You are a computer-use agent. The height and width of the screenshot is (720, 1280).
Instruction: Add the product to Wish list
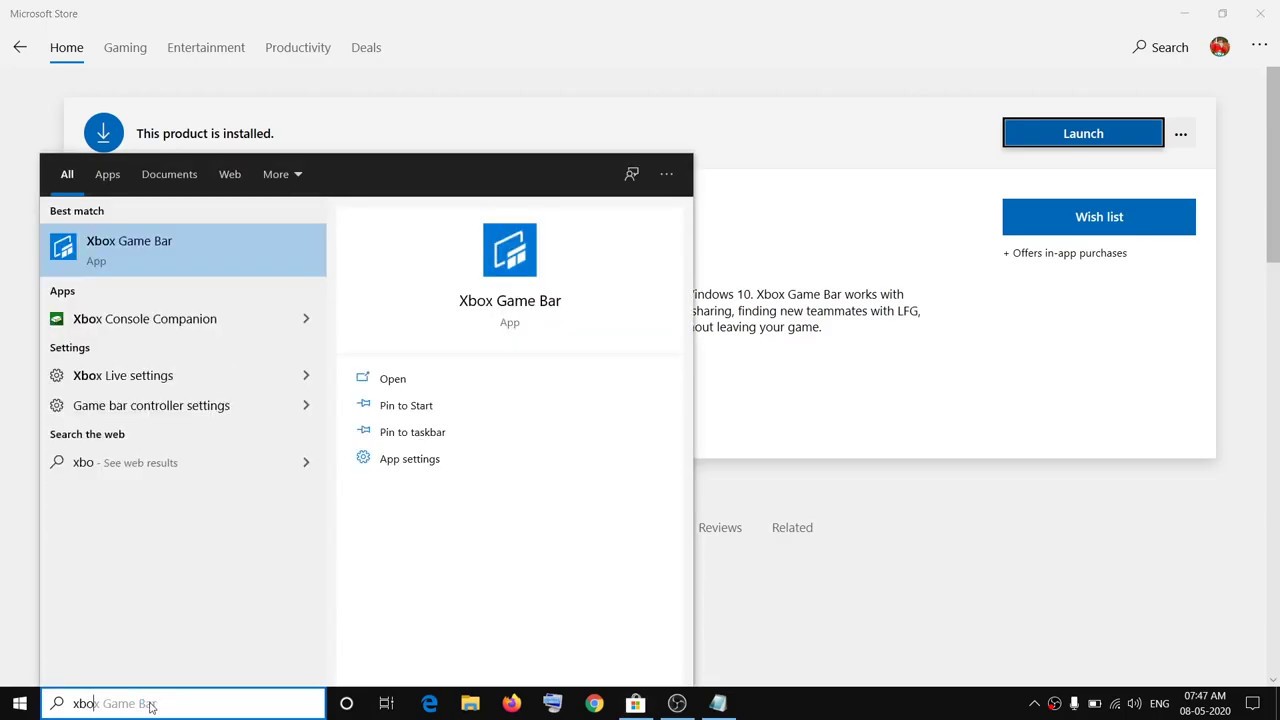(x=1099, y=217)
